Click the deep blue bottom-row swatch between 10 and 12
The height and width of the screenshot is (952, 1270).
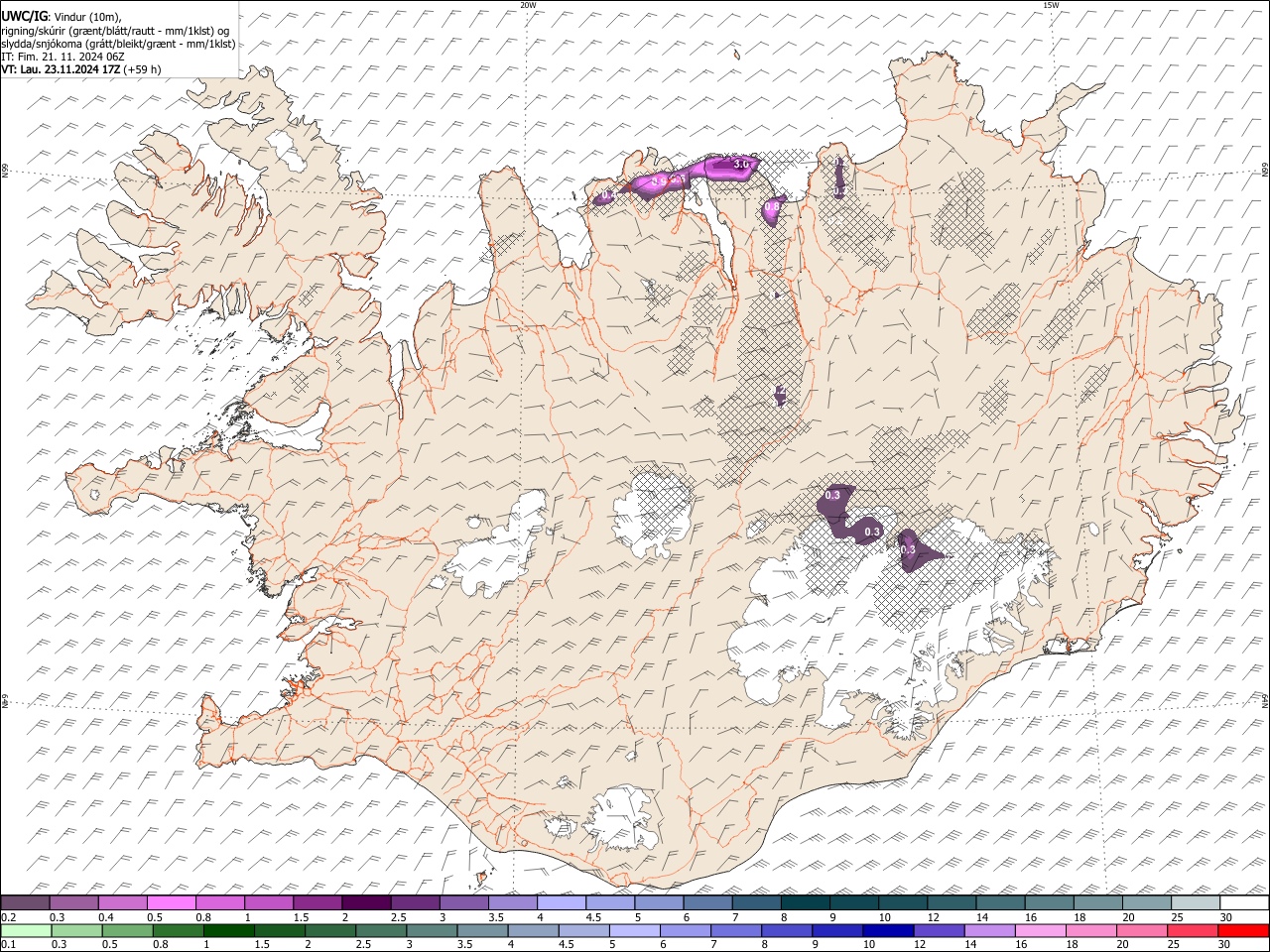point(886,930)
